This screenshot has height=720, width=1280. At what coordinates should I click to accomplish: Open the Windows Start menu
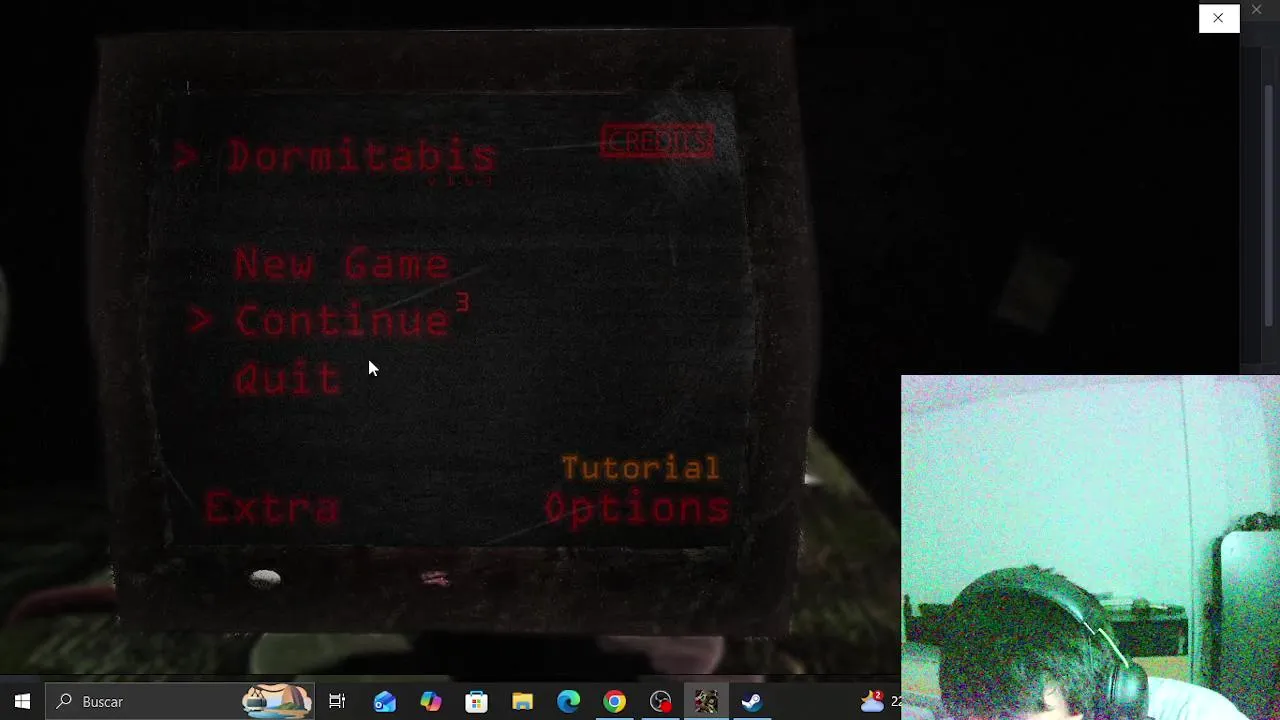click(x=22, y=702)
